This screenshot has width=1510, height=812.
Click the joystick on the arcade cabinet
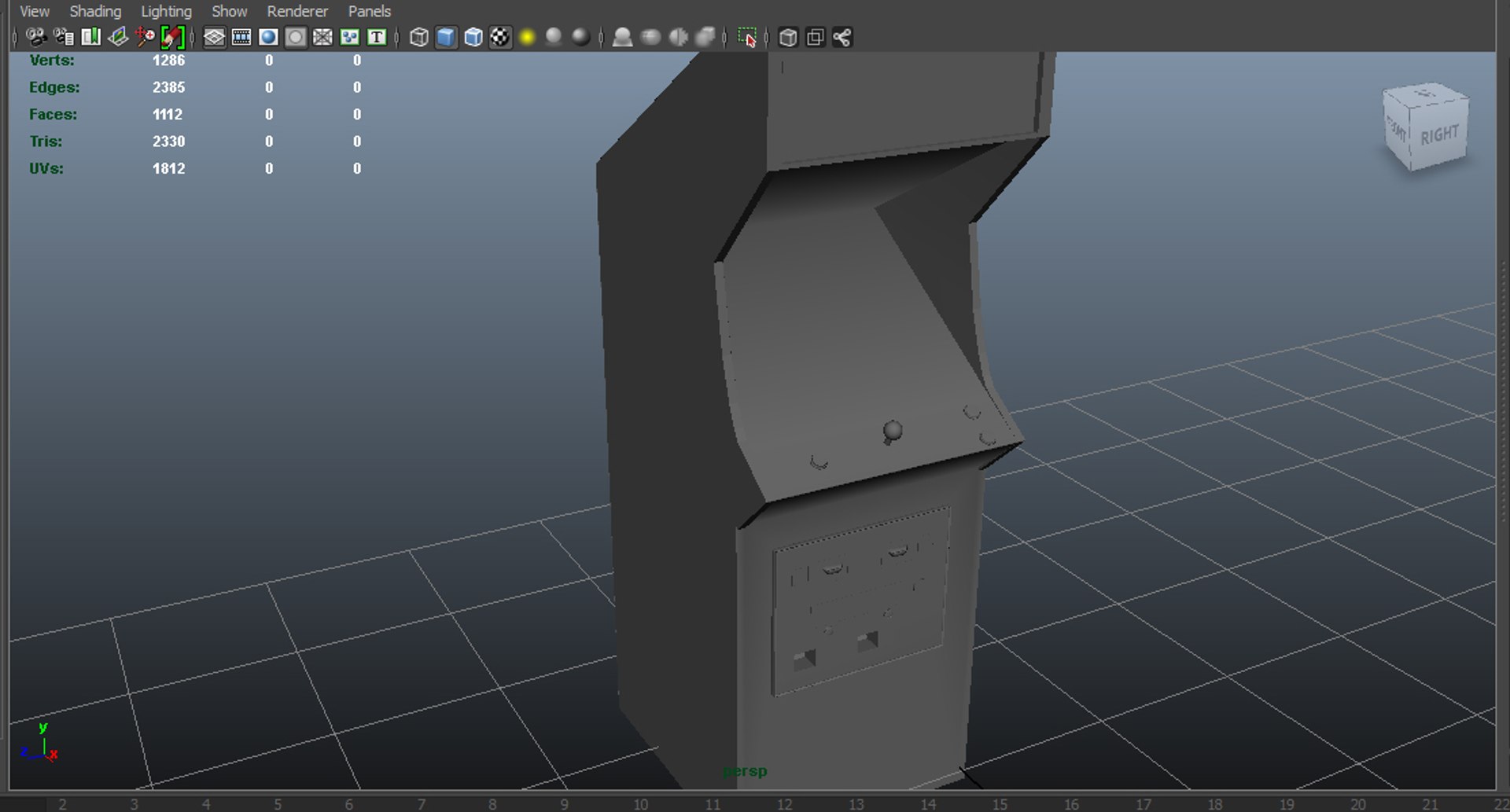pos(892,432)
